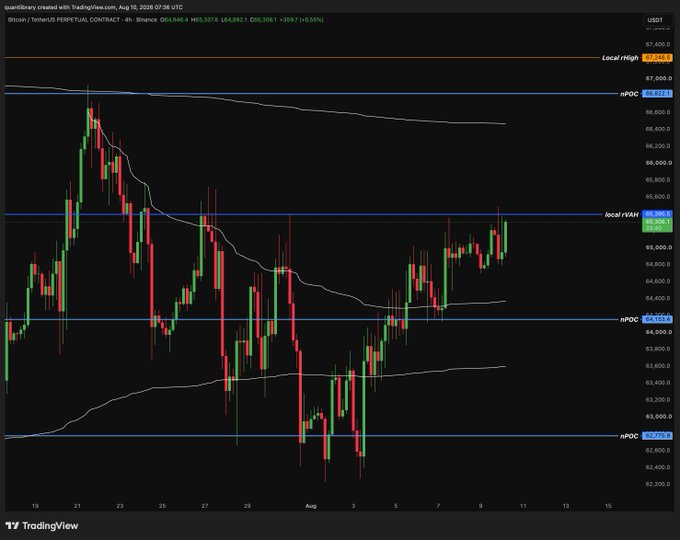Click the 63,200.0 price axis label

click(x=658, y=400)
